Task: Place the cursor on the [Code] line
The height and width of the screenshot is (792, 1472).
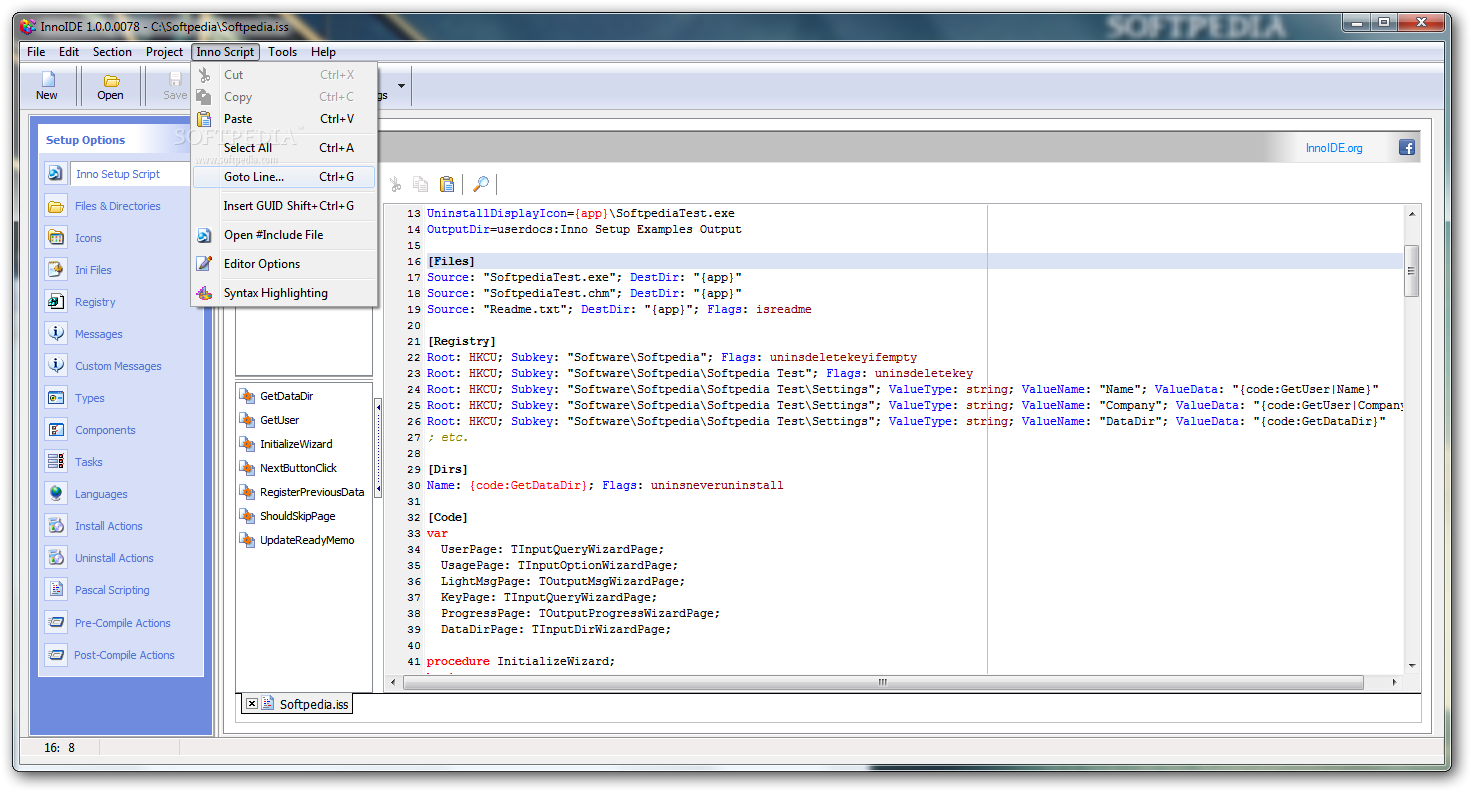Action: coord(447,517)
